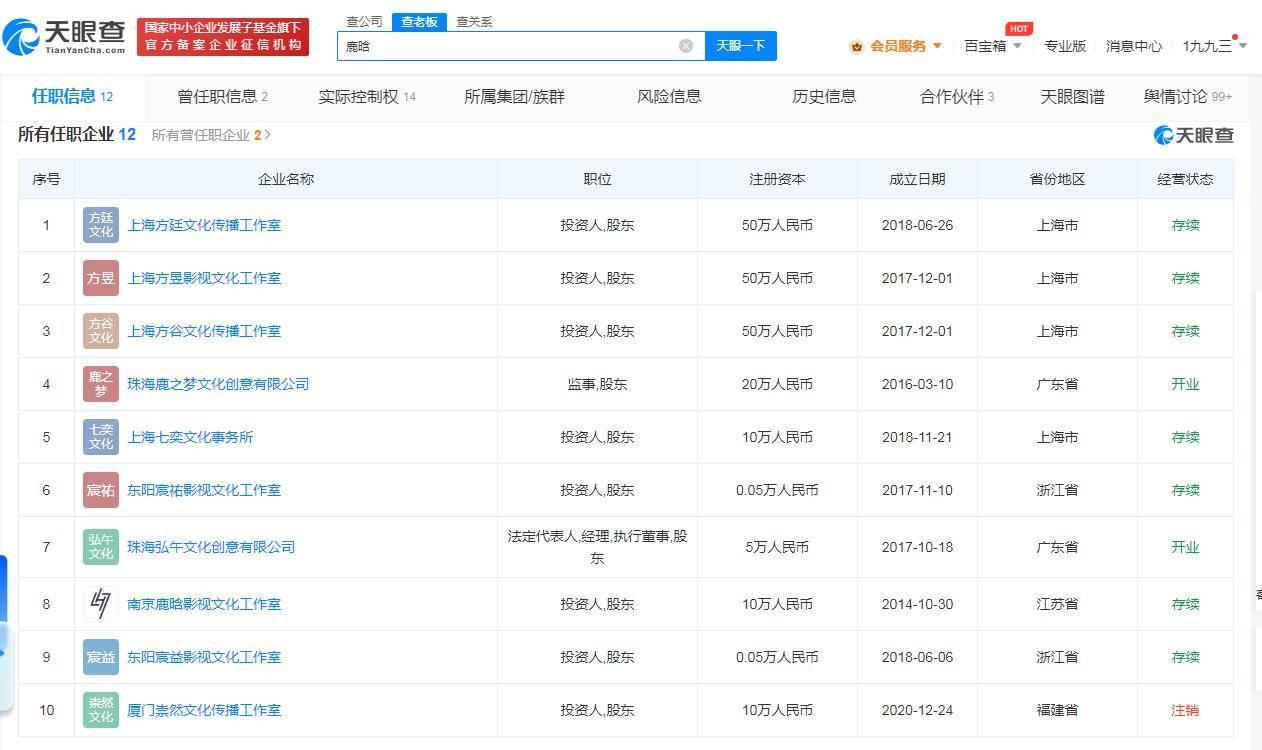Image resolution: width=1262 pixels, height=750 pixels.
Task: Open the 任职信息 tab
Action: coord(72,97)
